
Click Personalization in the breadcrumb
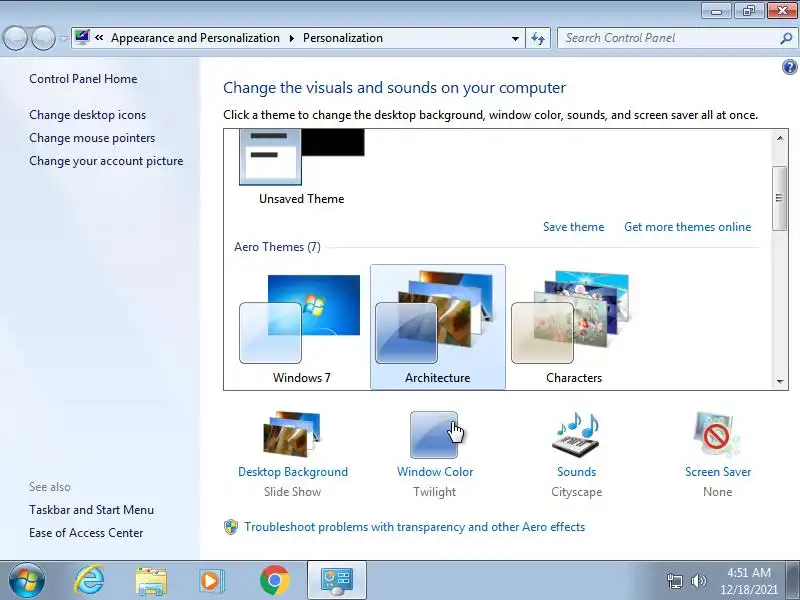click(343, 38)
